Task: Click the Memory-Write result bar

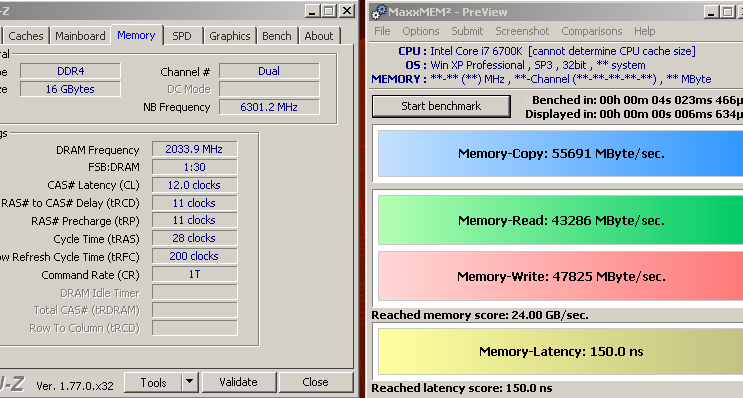Action: [561, 276]
